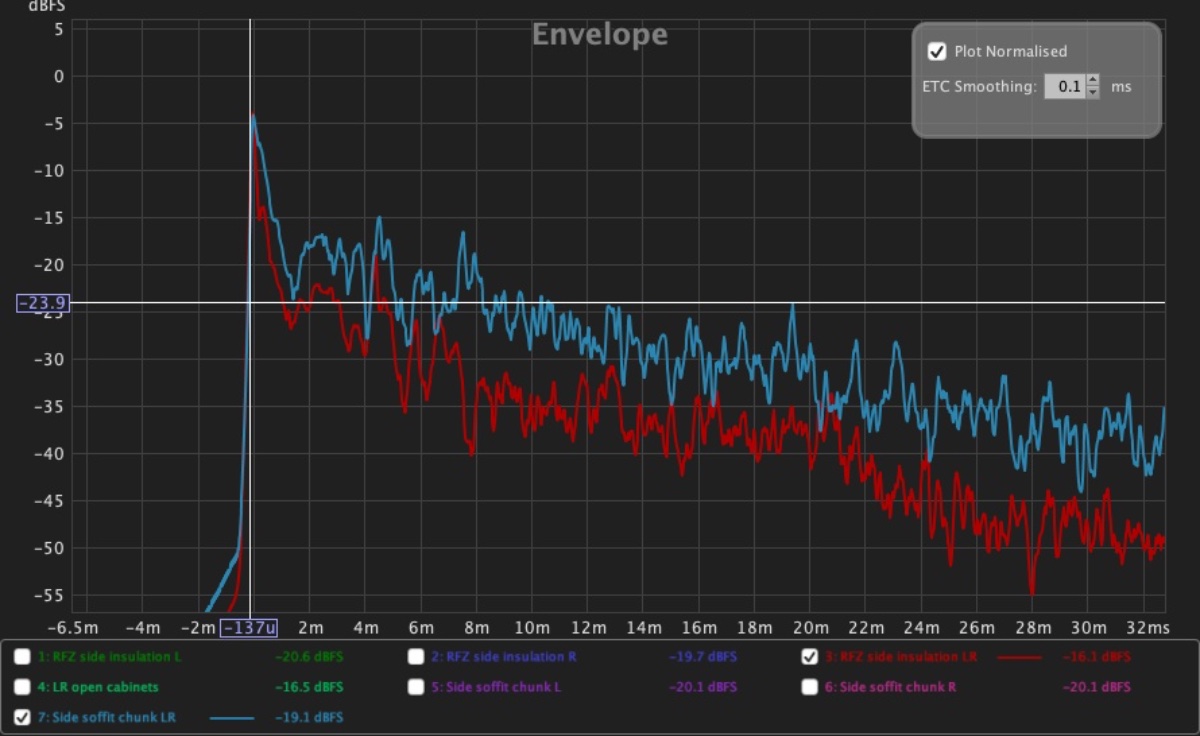Click the ETC Smoothing value field

click(x=1064, y=87)
